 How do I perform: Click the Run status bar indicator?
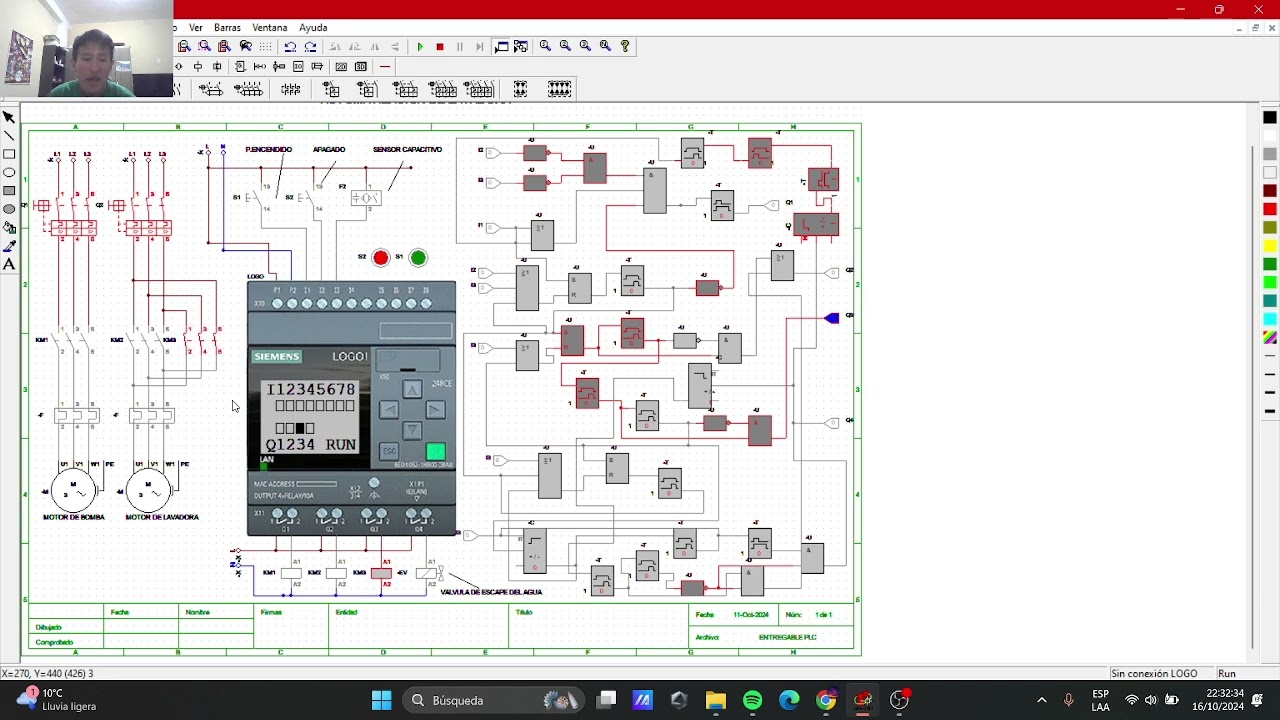[x=1227, y=674]
